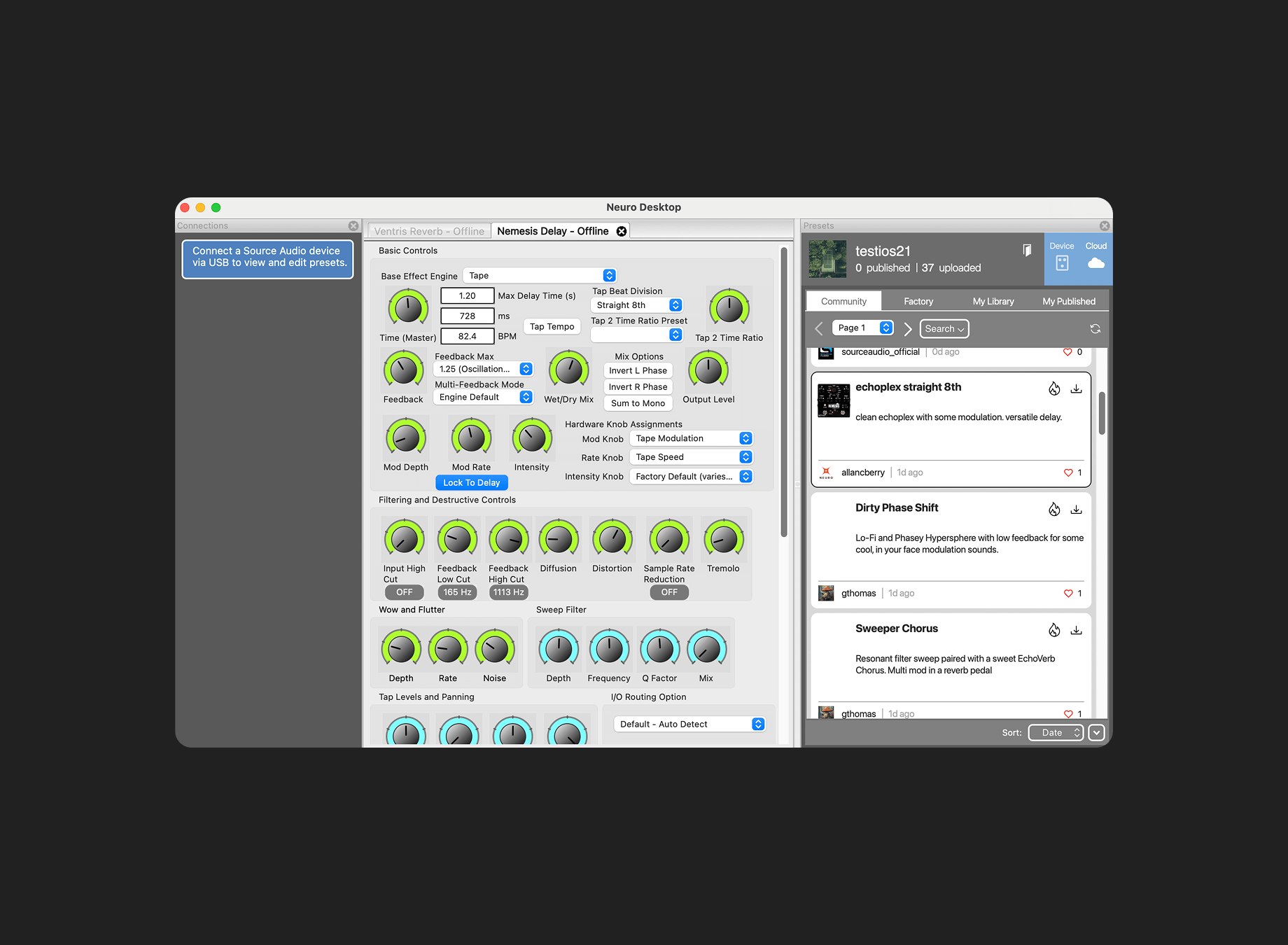1288x945 pixels.
Task: Download the Sweeper Chorus preset
Action: [x=1077, y=630]
